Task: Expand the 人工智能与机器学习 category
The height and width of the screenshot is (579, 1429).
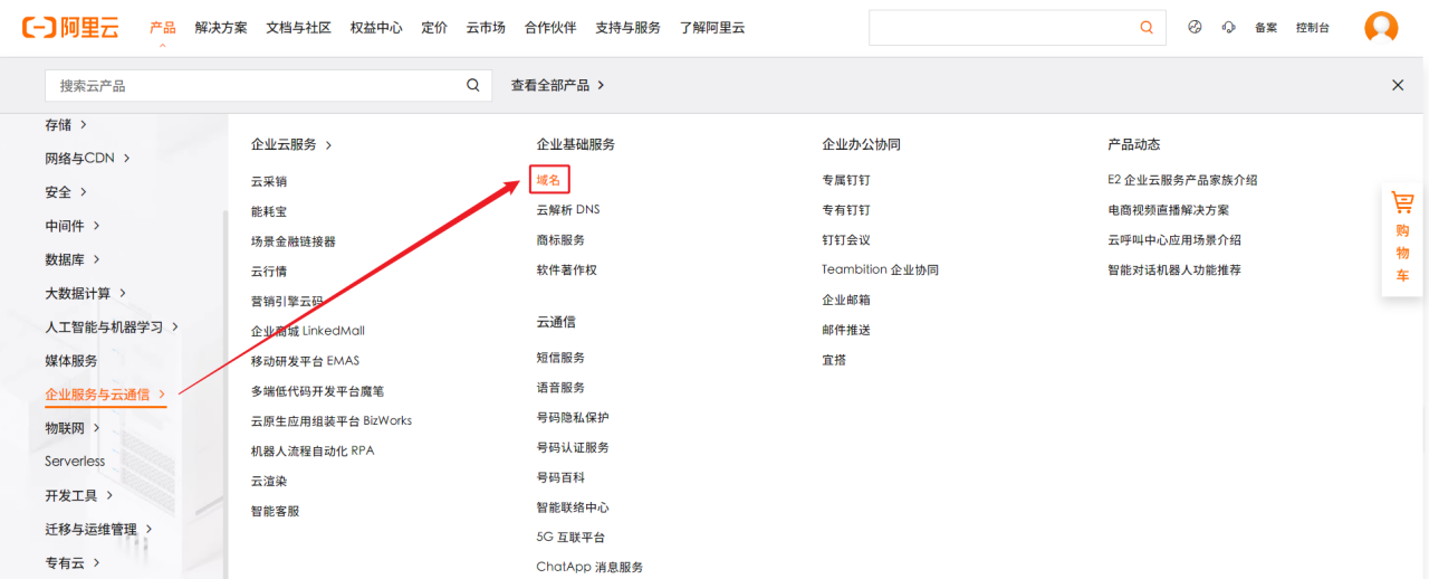Action: coord(112,327)
